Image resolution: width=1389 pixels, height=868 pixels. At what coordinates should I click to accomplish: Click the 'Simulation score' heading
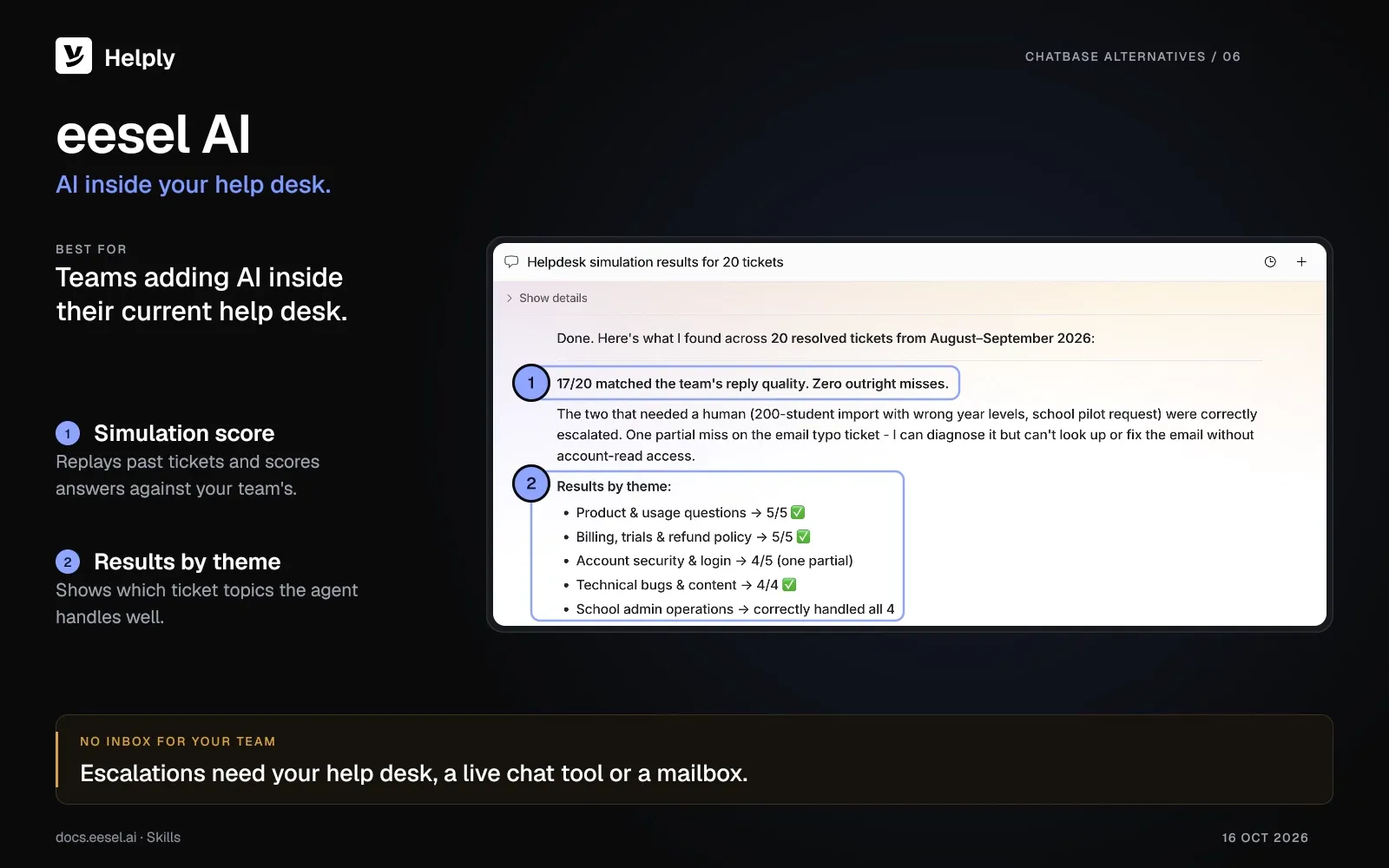(x=184, y=433)
